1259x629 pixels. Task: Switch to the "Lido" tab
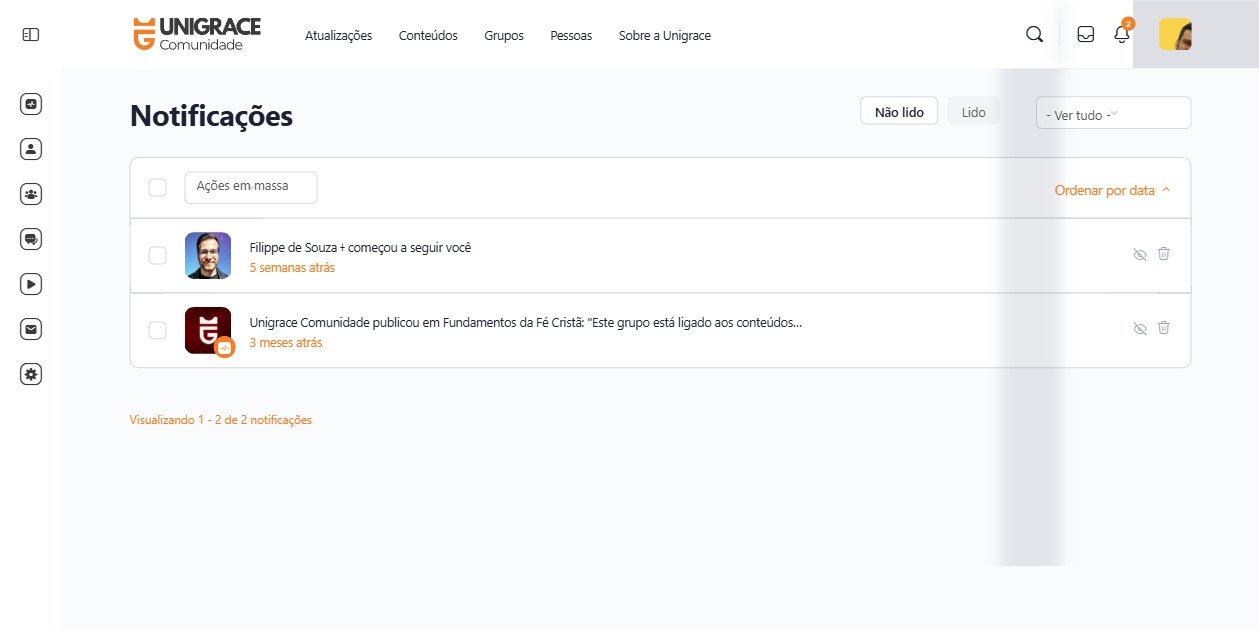[x=973, y=112]
